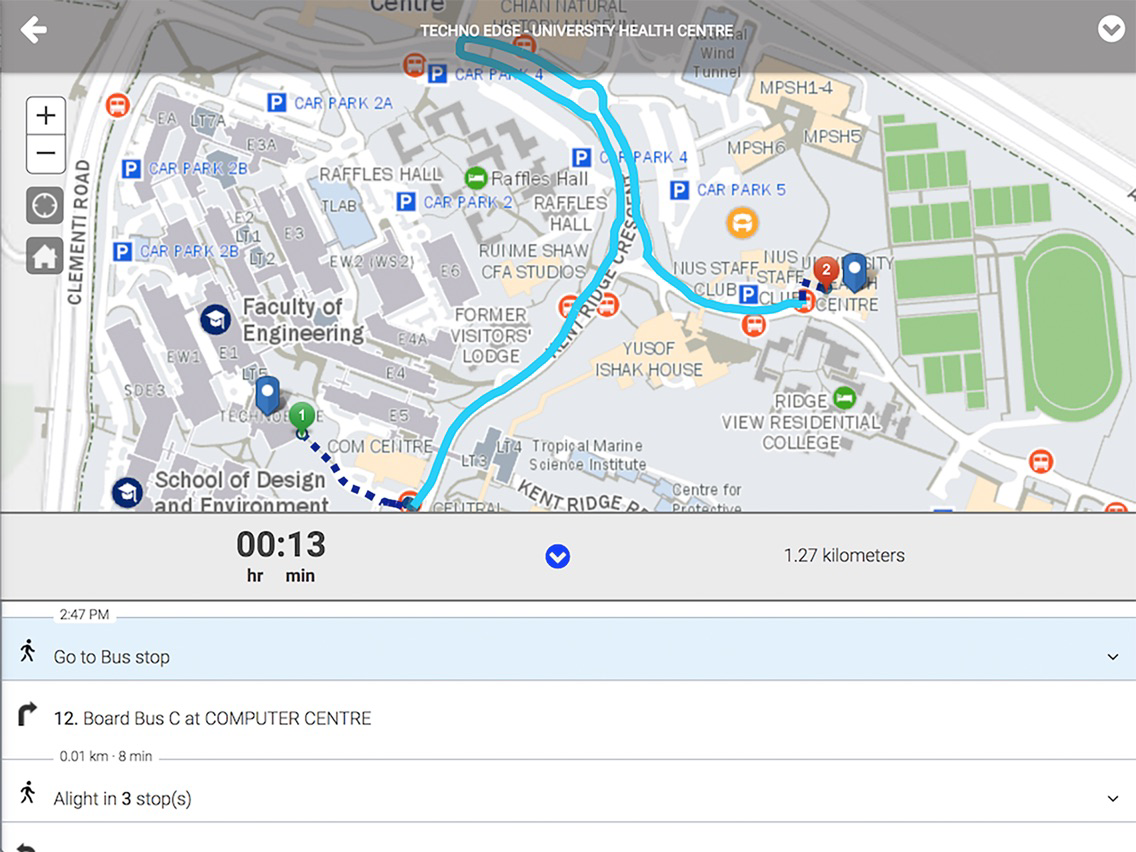Select the CAR PARK 5 parking icon

pyautogui.click(x=682, y=190)
